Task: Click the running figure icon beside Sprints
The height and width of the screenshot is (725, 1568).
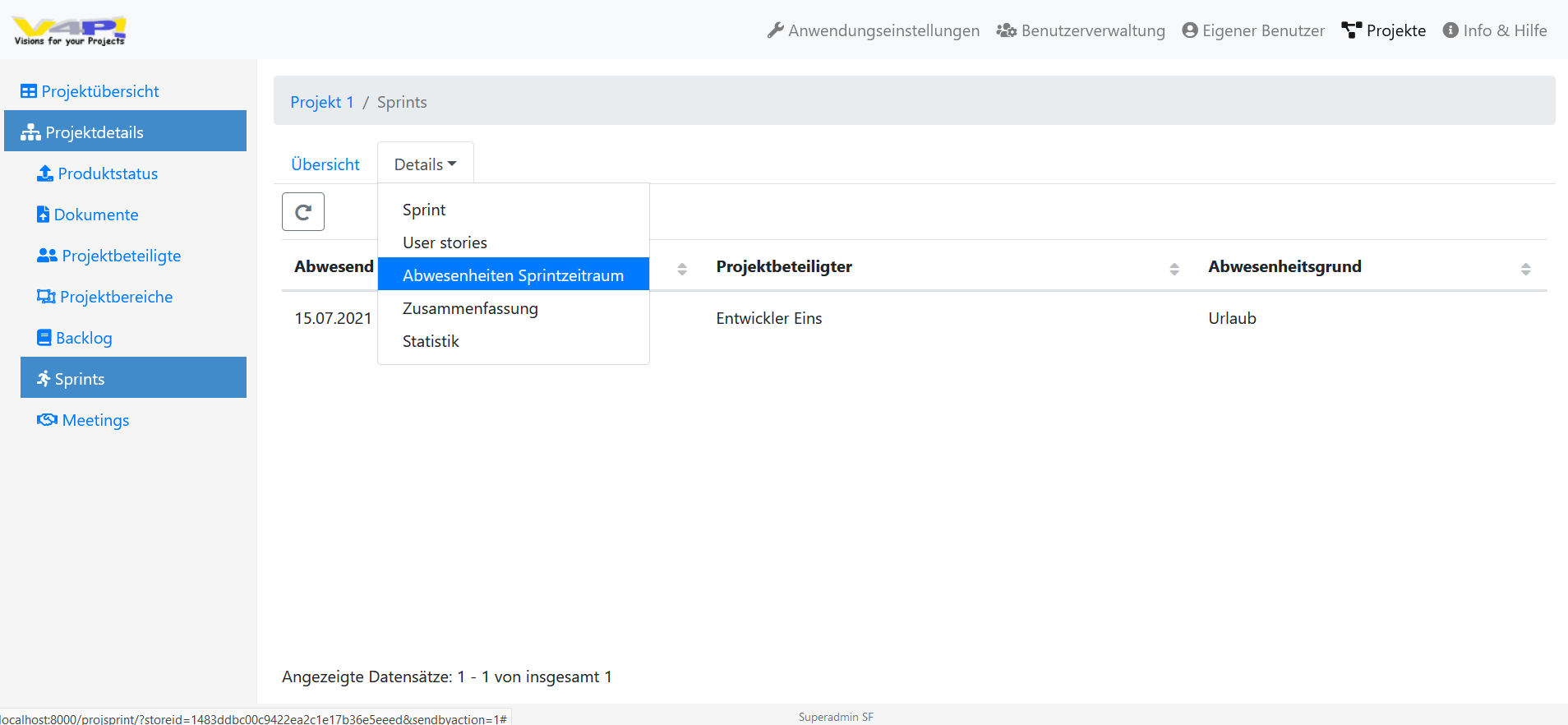Action: point(44,379)
